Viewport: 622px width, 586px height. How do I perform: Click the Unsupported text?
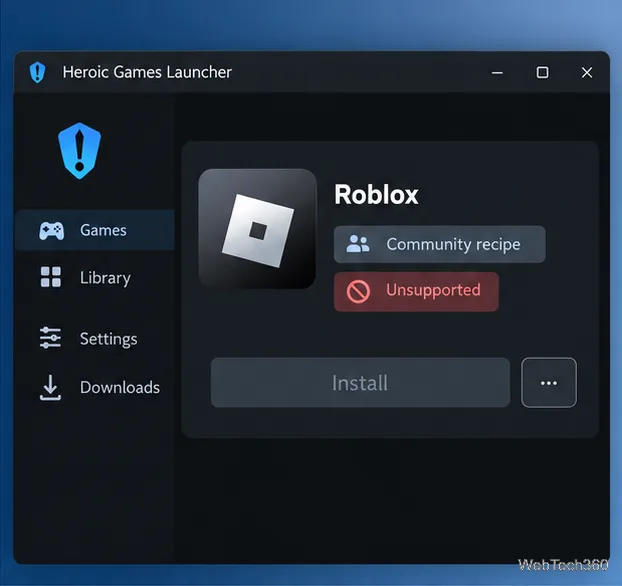click(x=434, y=290)
